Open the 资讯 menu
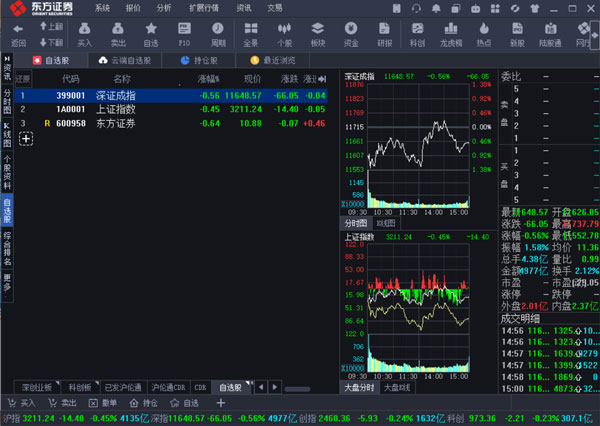Screen dimensions: 600x426 [244, 8]
